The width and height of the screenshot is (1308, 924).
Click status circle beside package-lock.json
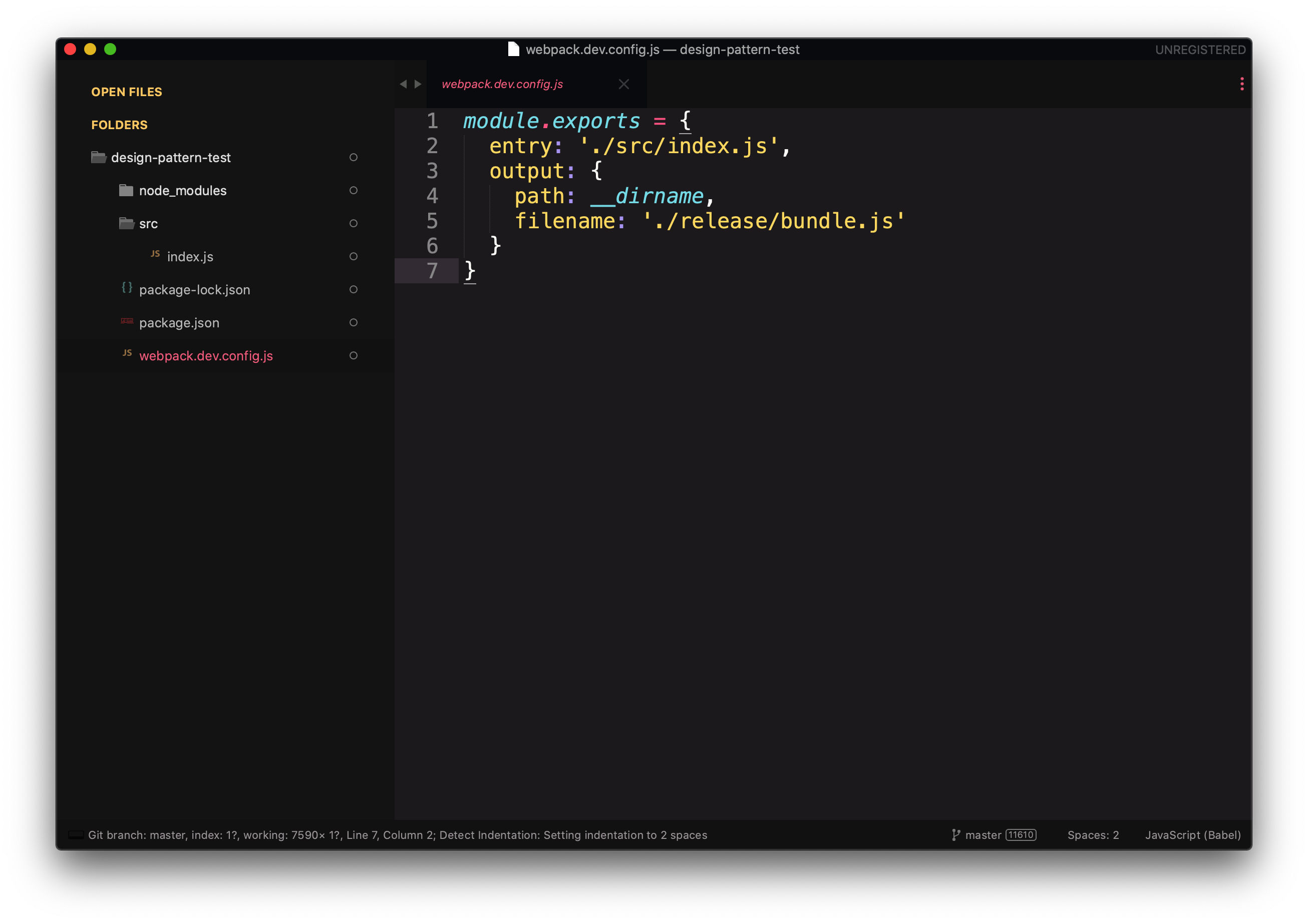tap(353, 289)
